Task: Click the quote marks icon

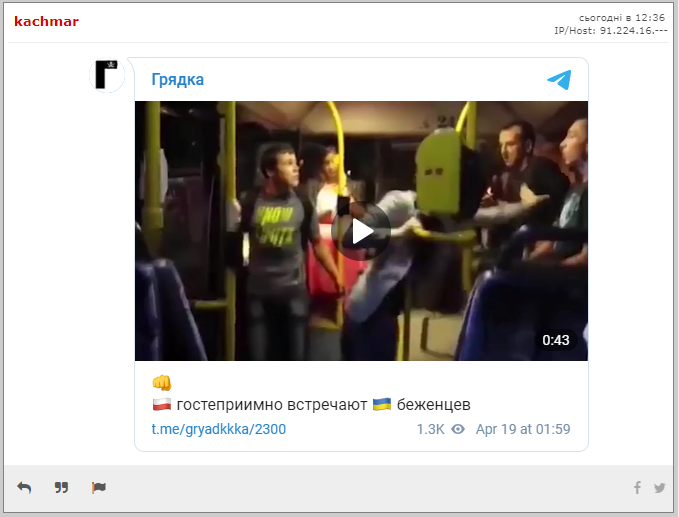Action: pyautogui.click(x=61, y=488)
